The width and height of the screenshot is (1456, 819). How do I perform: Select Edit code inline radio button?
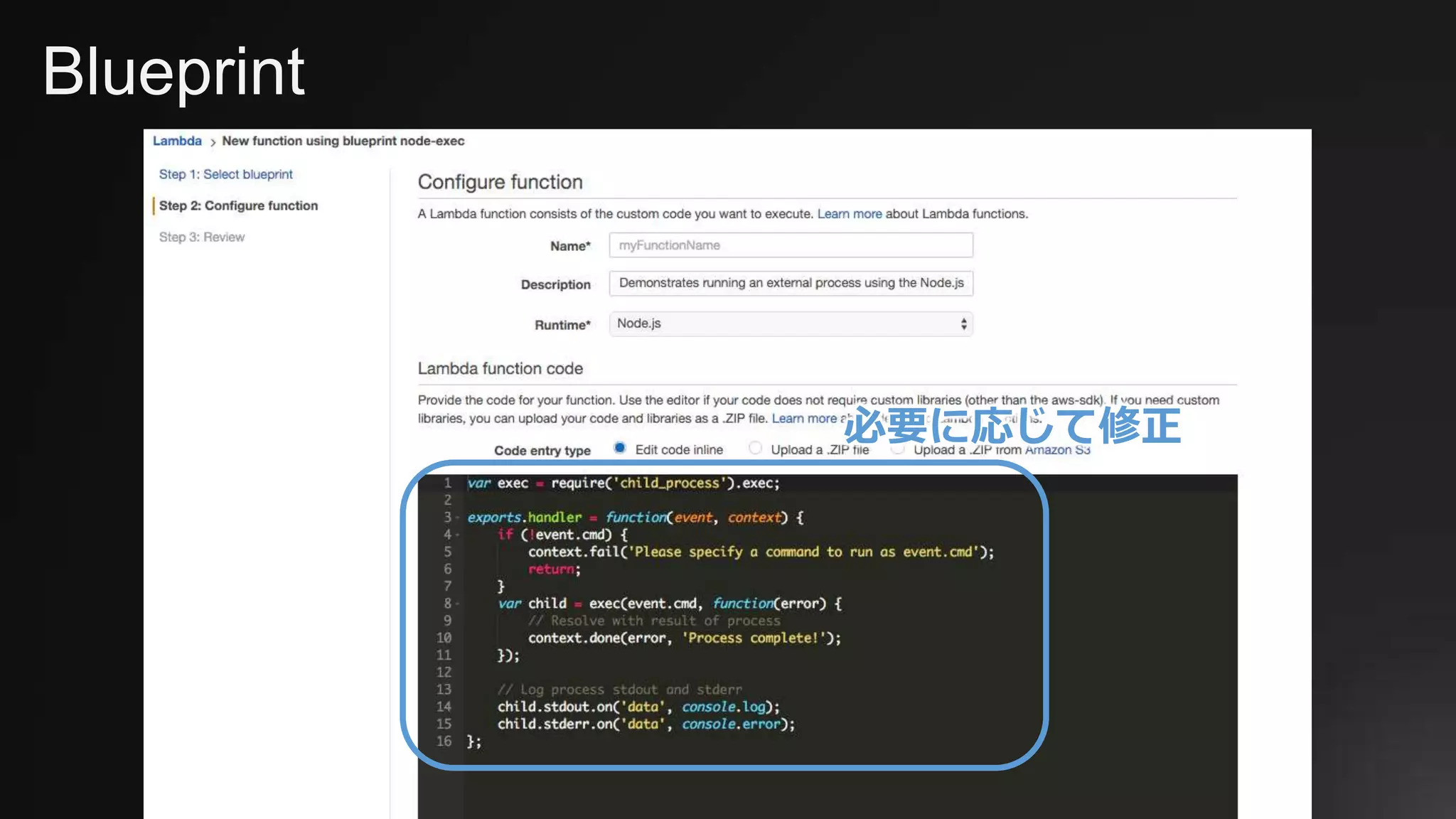click(x=620, y=448)
